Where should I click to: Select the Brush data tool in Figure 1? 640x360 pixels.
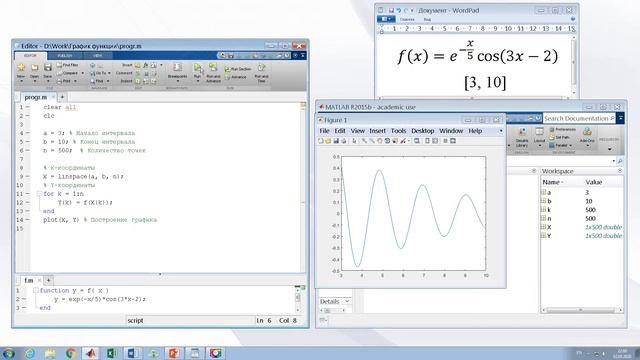[403, 141]
